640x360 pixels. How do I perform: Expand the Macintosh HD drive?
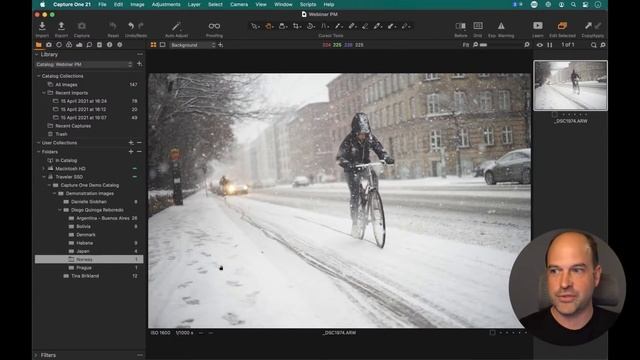(44, 169)
